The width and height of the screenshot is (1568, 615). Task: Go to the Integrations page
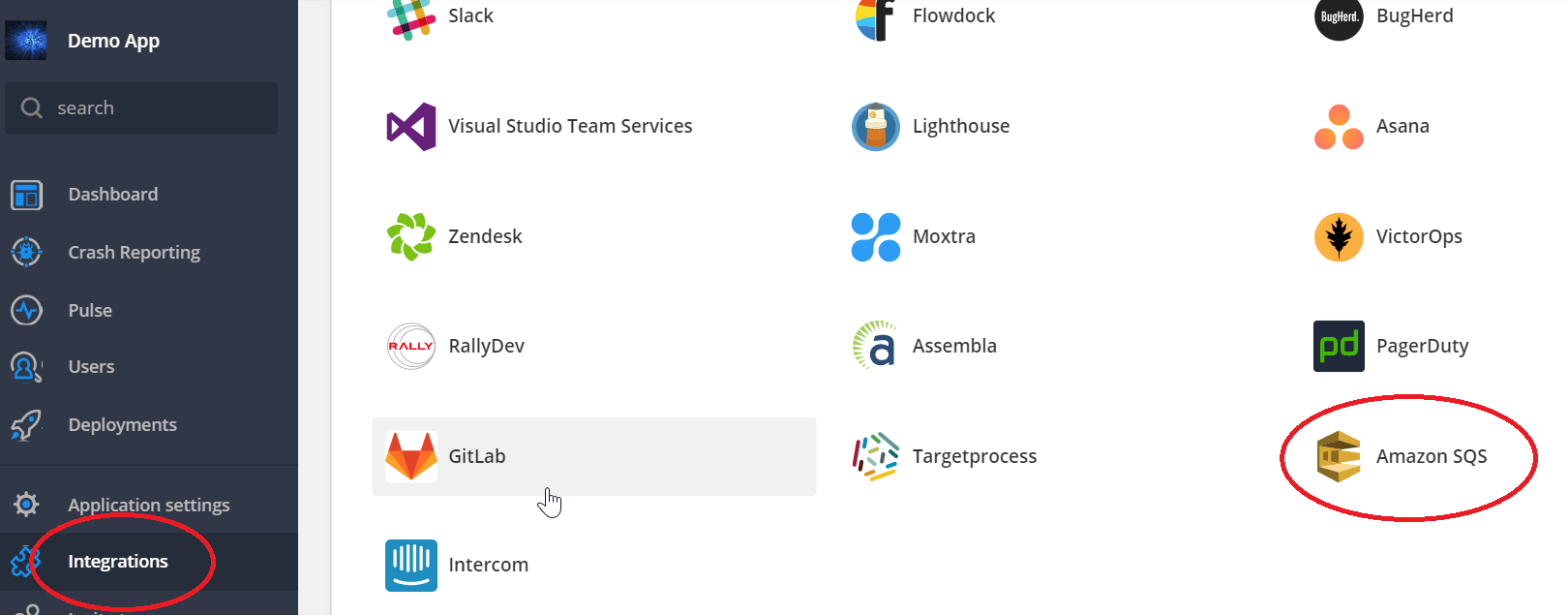[x=117, y=561]
